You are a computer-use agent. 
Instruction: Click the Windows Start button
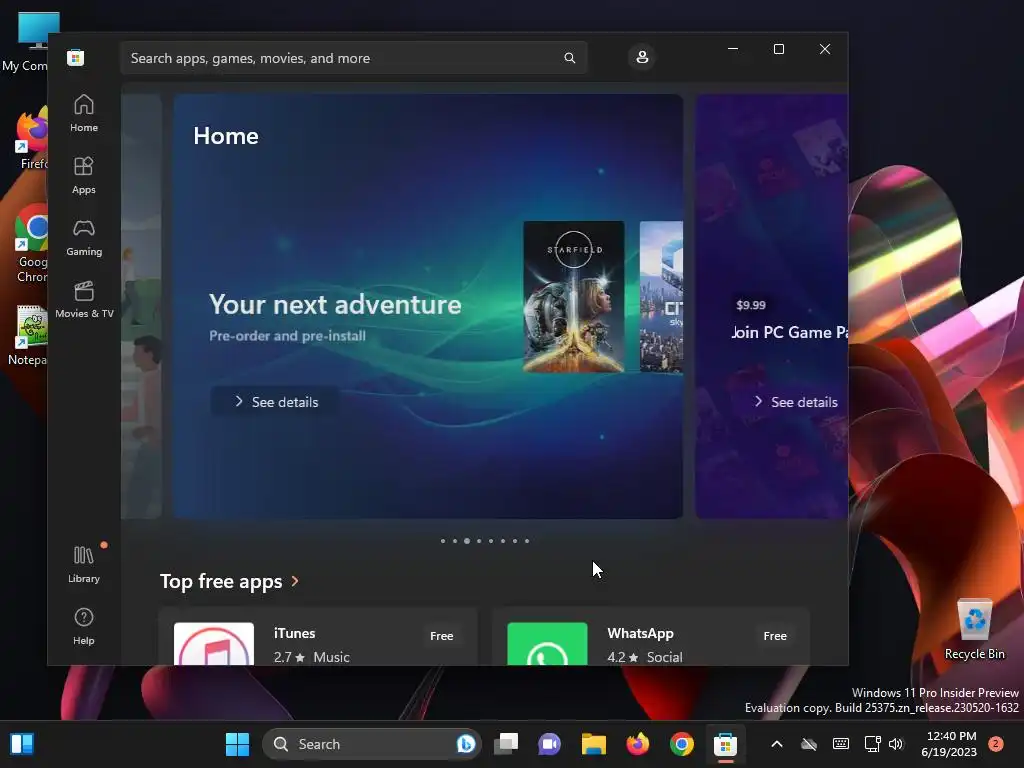click(237, 744)
